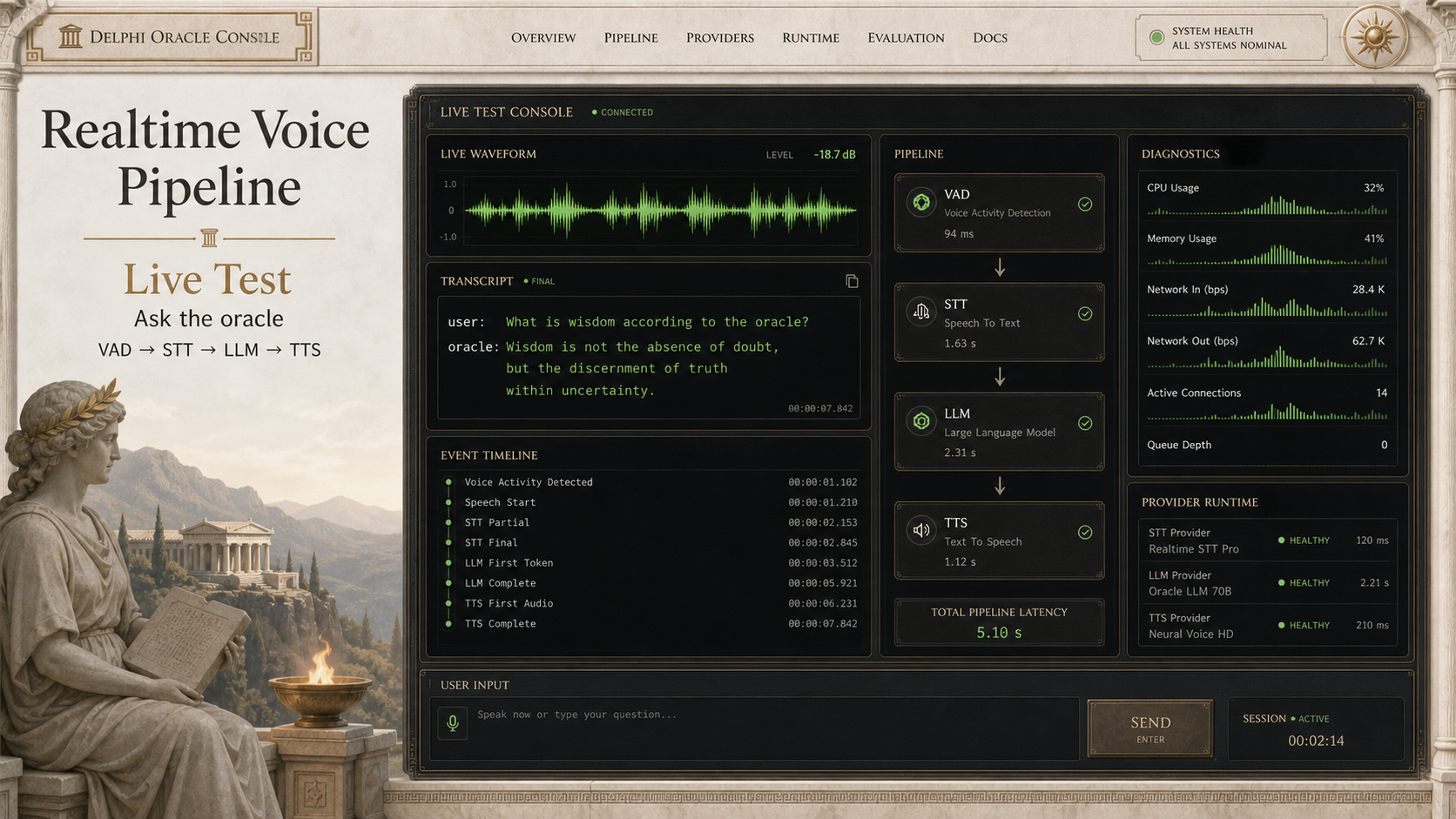Image resolution: width=1456 pixels, height=819 pixels.
Task: Click the LLM stage icon
Action: point(921,422)
